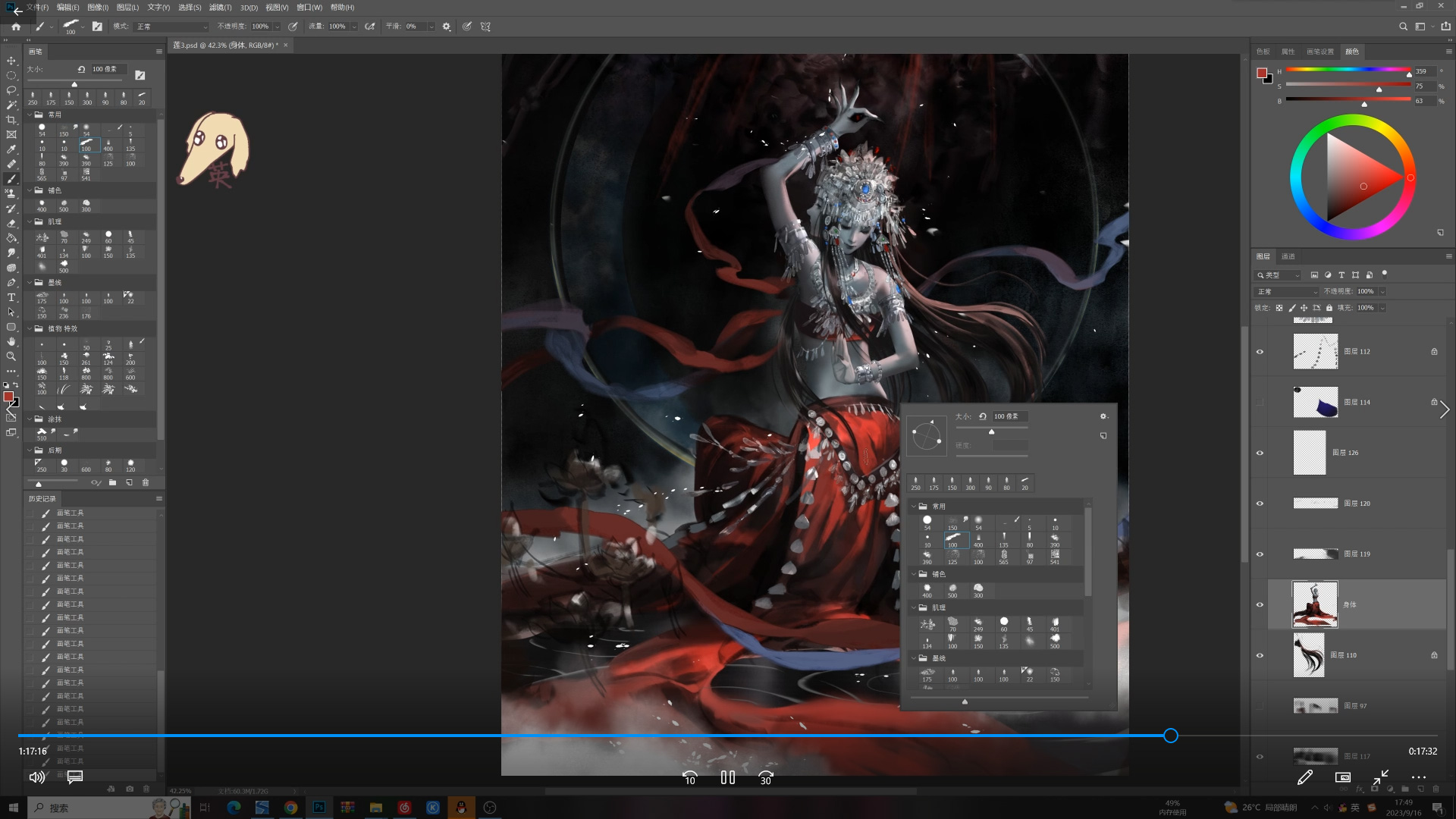Go back with the arrow at top left
1456x819 pixels.
click(x=17, y=11)
